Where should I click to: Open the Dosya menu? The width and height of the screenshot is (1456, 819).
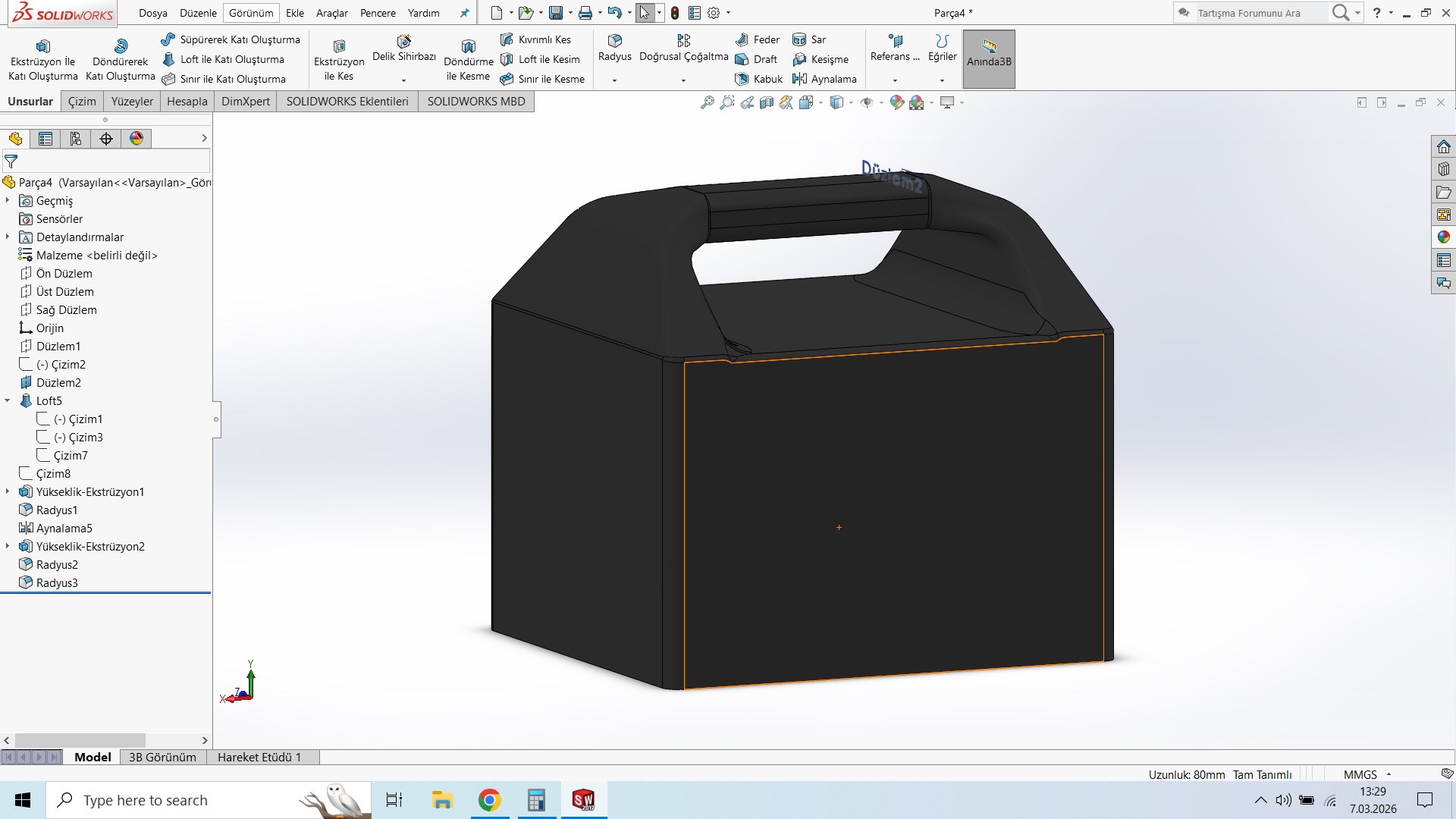(x=153, y=13)
